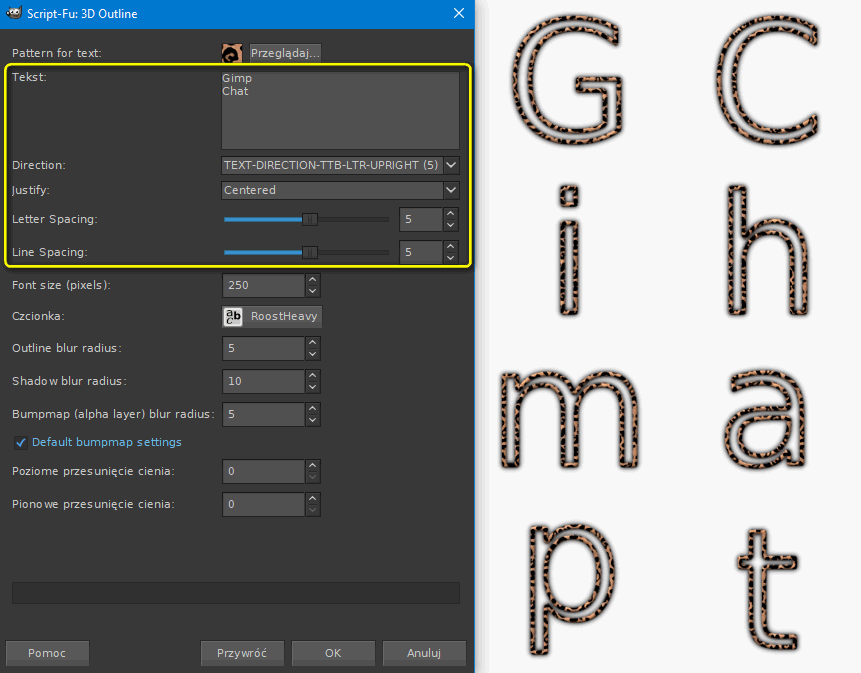
Task: Increase Poziome przesunięcie cienia value
Action: (x=312, y=466)
